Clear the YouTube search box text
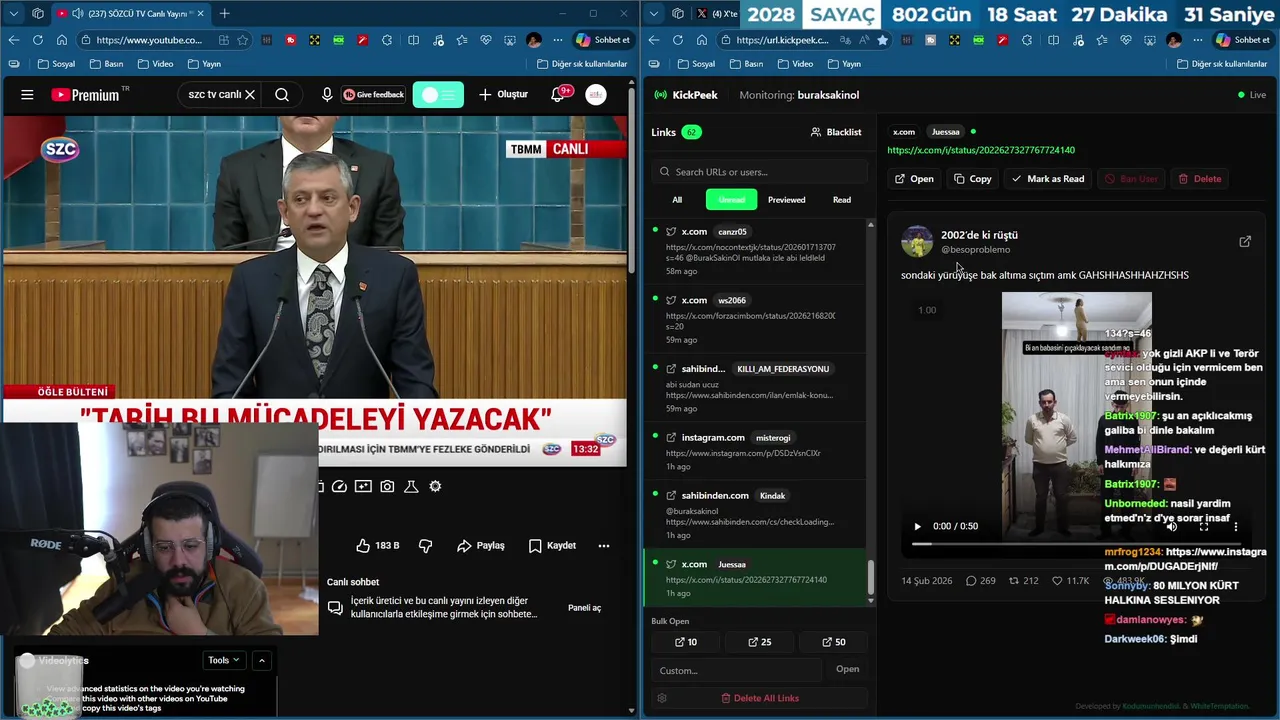The height and width of the screenshot is (720, 1280). pos(250,95)
